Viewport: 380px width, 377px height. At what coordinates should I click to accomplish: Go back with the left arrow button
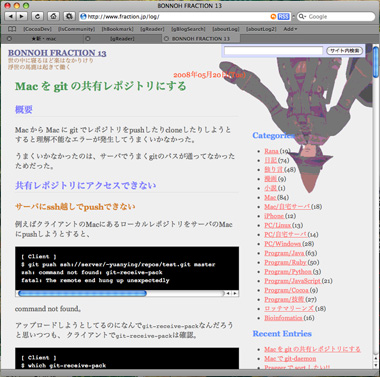pyautogui.click(x=11, y=16)
